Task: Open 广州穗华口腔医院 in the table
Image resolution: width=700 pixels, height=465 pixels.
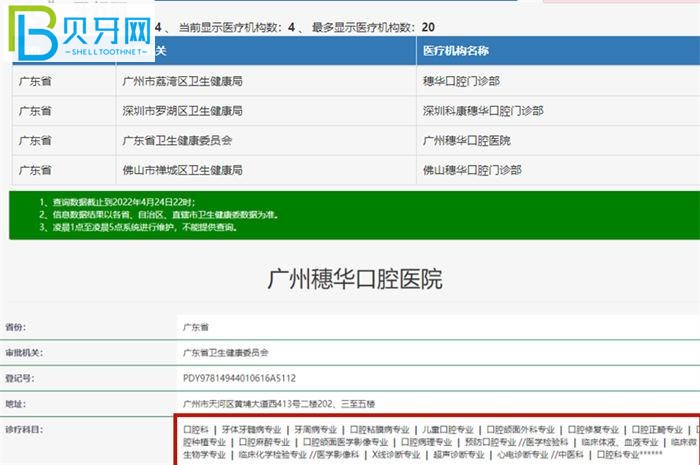Action: coord(467,141)
